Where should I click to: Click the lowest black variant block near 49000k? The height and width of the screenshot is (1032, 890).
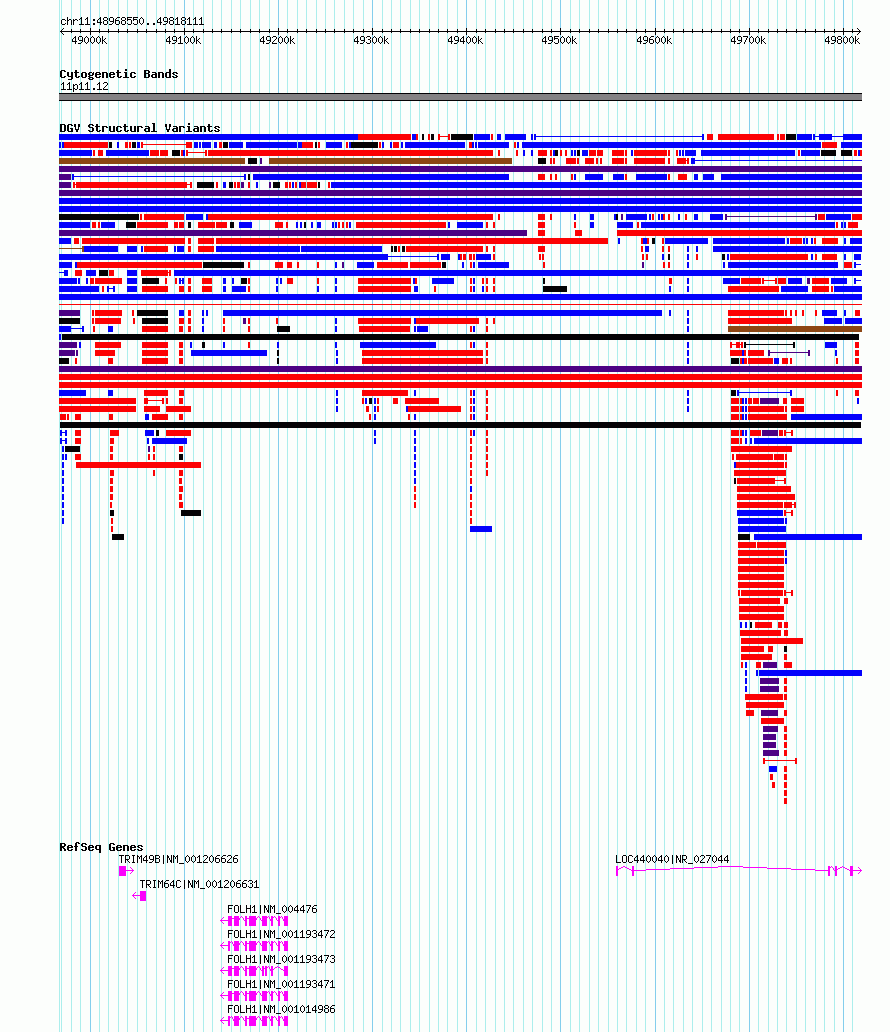(118, 537)
